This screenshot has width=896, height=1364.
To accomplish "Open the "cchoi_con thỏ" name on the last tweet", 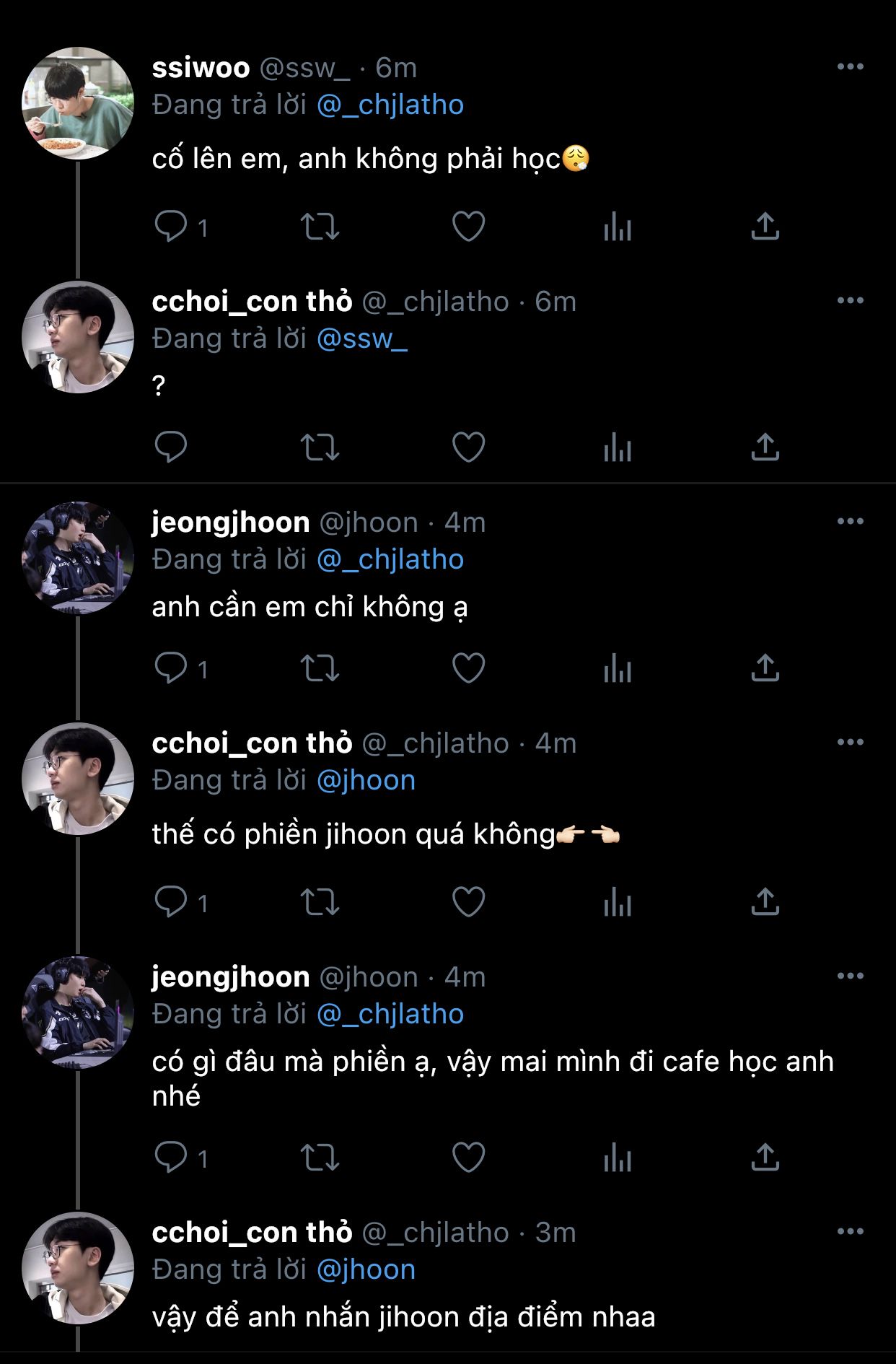I will pos(252,1233).
